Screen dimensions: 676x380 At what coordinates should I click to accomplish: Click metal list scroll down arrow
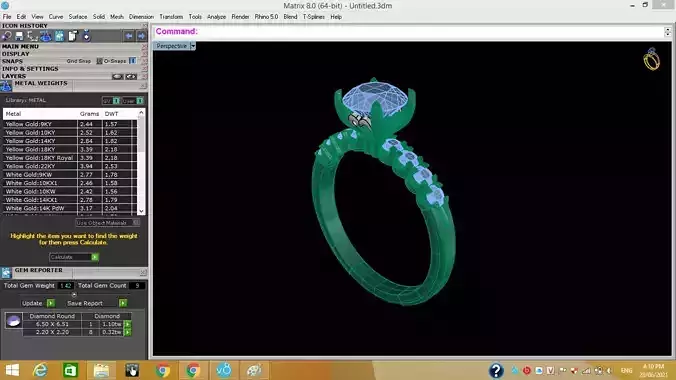pos(141,211)
